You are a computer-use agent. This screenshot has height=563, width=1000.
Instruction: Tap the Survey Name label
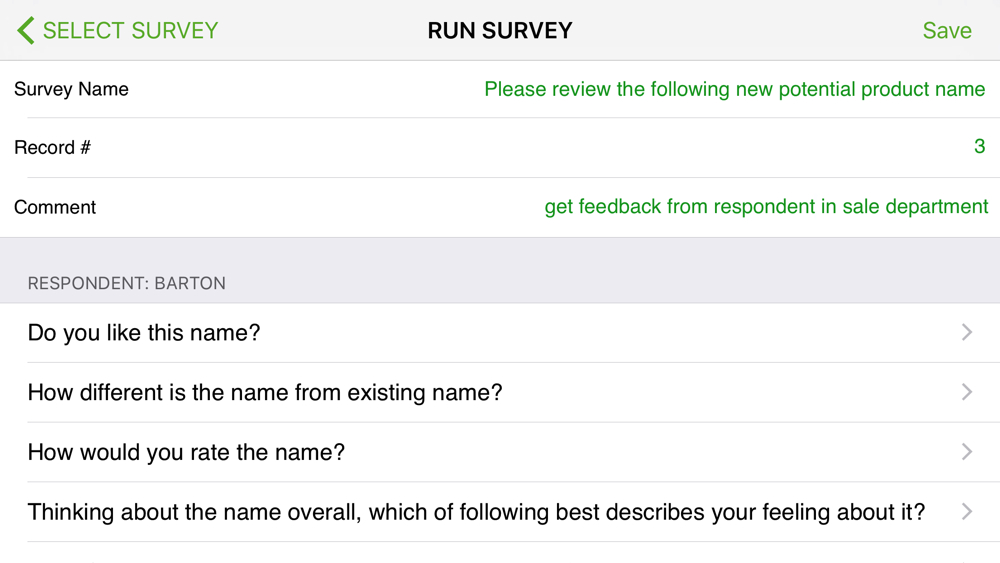(x=71, y=89)
